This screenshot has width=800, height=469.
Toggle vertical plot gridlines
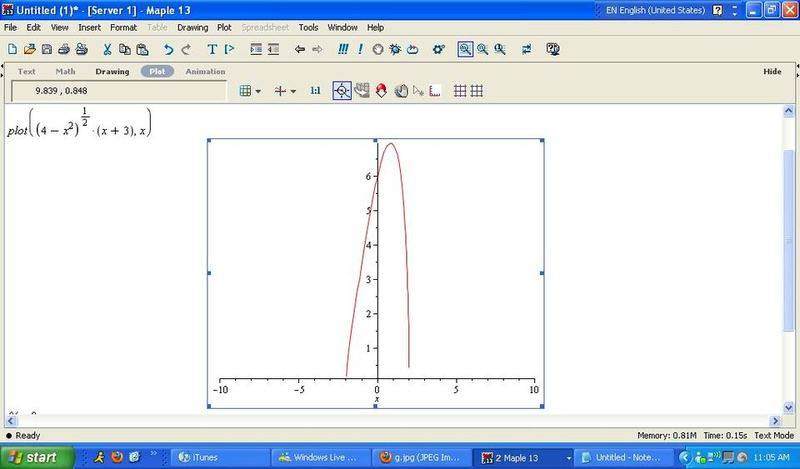click(x=477, y=91)
